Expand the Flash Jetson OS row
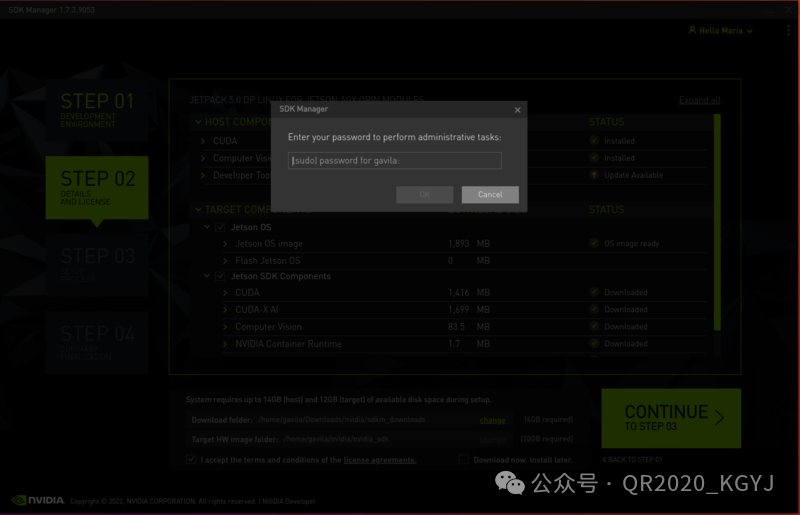800x515 pixels. (225, 261)
